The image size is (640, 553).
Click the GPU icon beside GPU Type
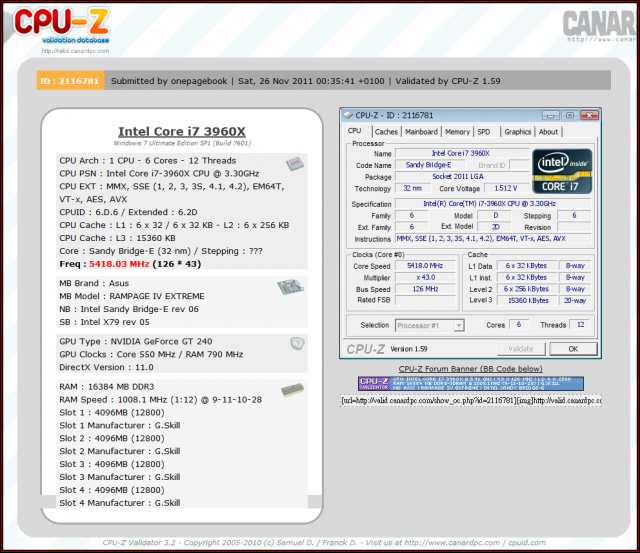point(297,343)
